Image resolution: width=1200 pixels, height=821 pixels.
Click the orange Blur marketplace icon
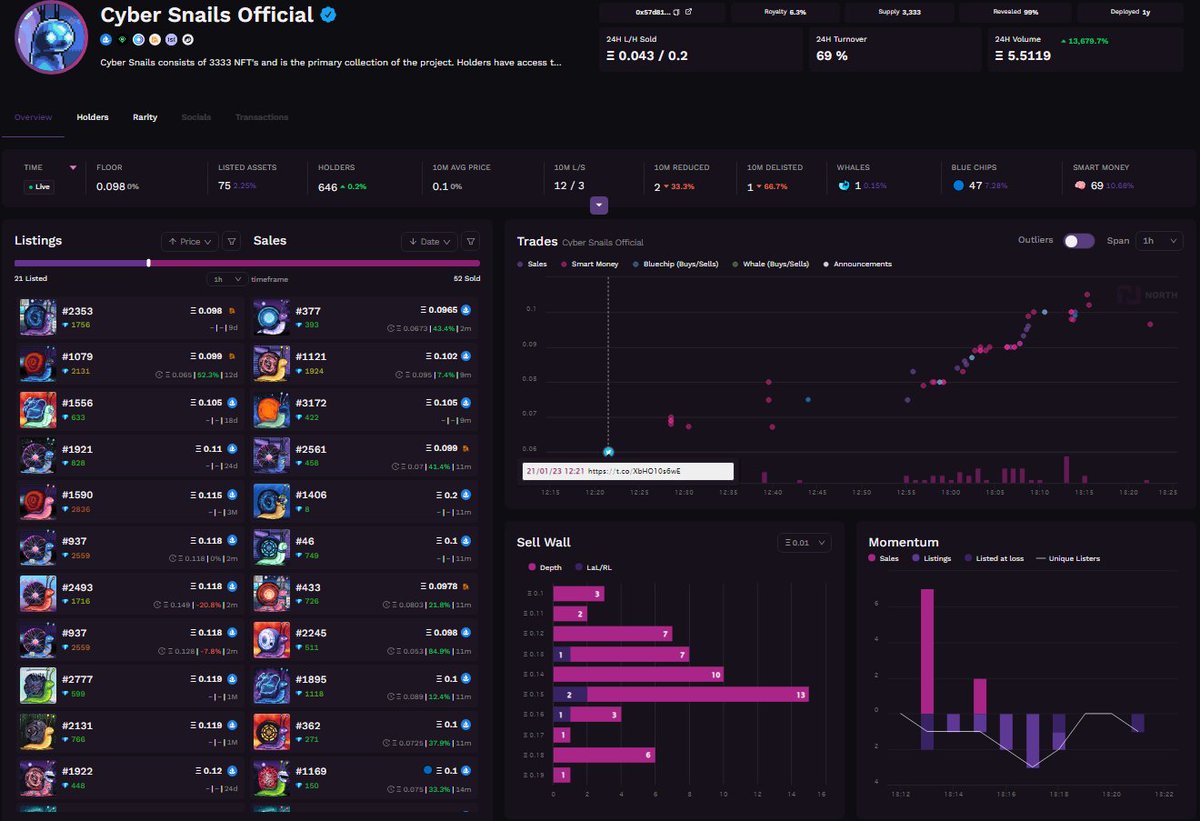pyautogui.click(x=154, y=40)
